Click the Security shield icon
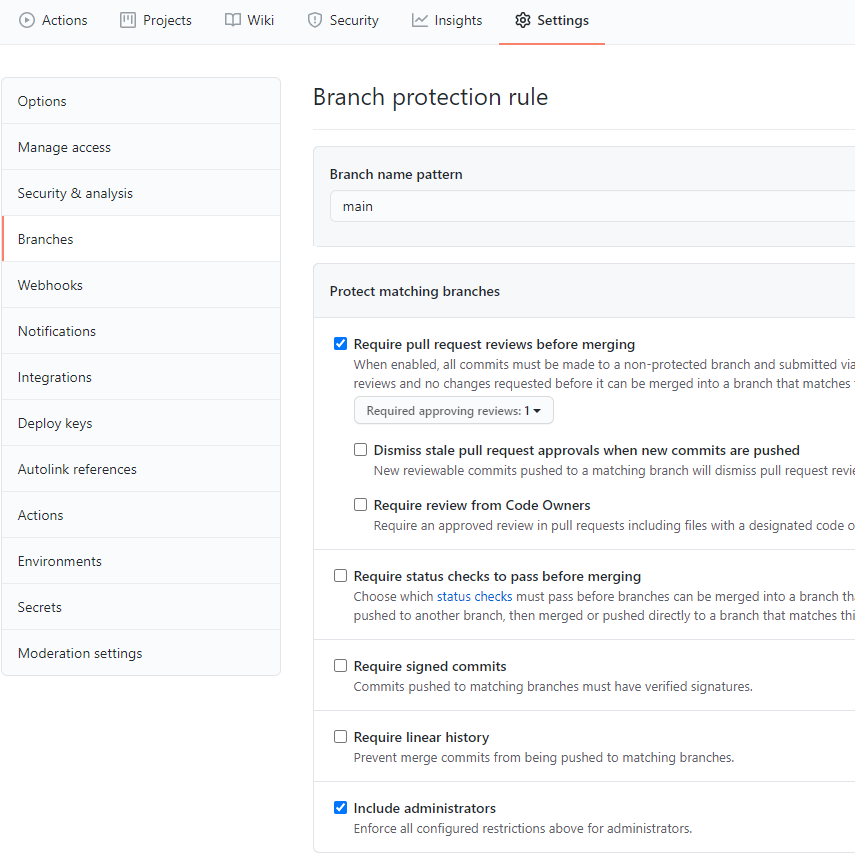This screenshot has height=866, width=855. coord(314,20)
